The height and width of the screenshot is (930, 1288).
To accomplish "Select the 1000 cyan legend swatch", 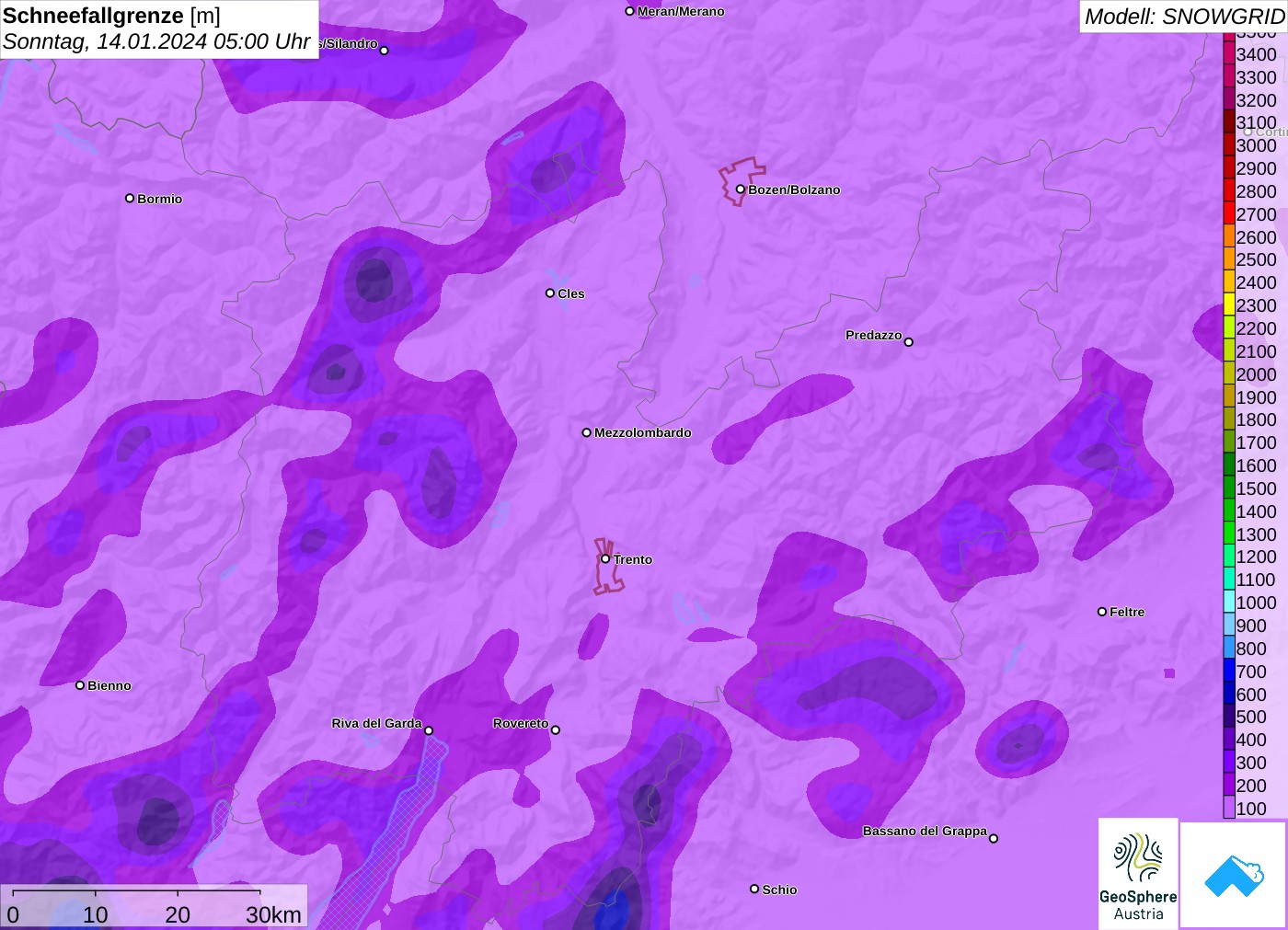I will (x=1229, y=602).
